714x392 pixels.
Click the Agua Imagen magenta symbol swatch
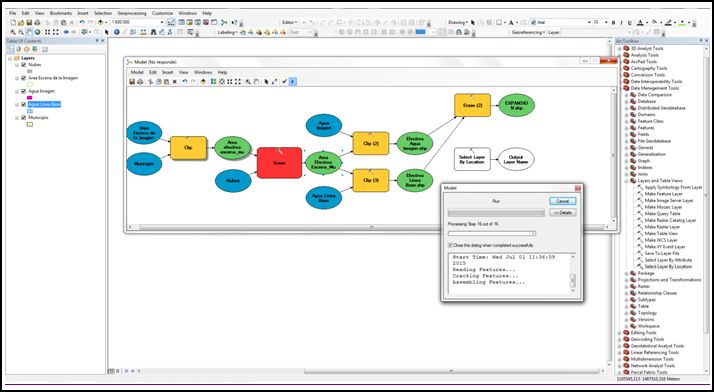tap(30, 98)
